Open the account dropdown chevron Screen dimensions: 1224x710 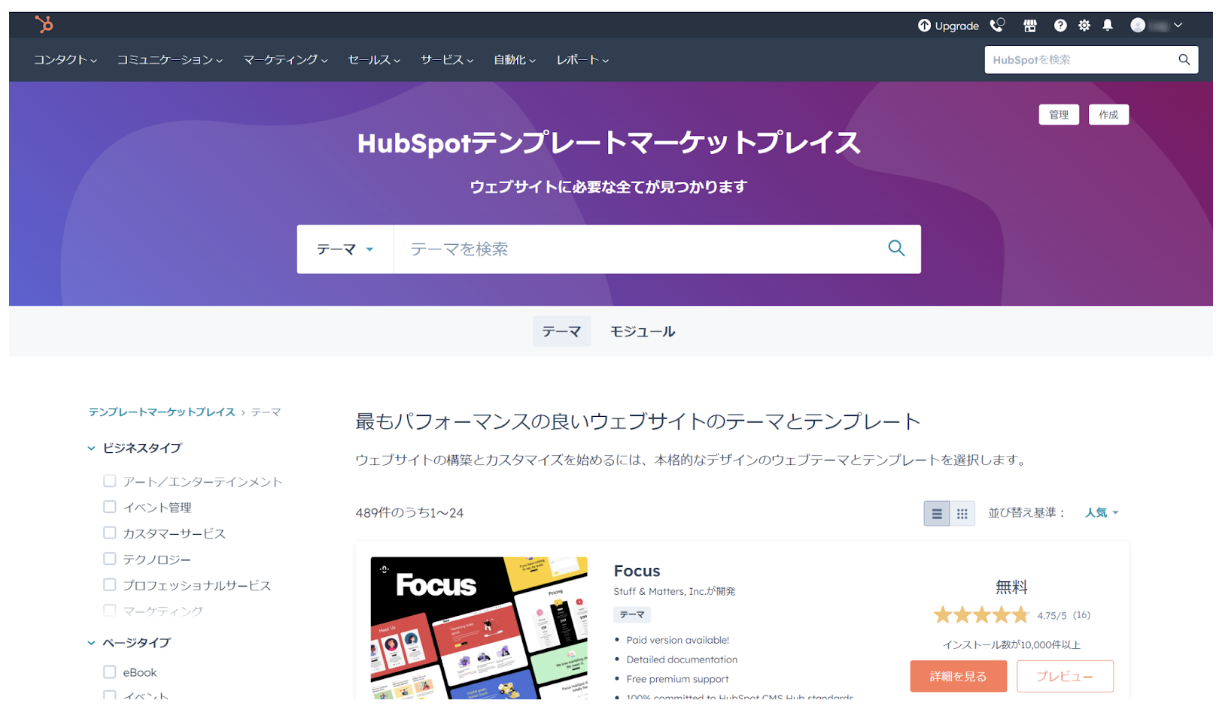(x=1178, y=26)
